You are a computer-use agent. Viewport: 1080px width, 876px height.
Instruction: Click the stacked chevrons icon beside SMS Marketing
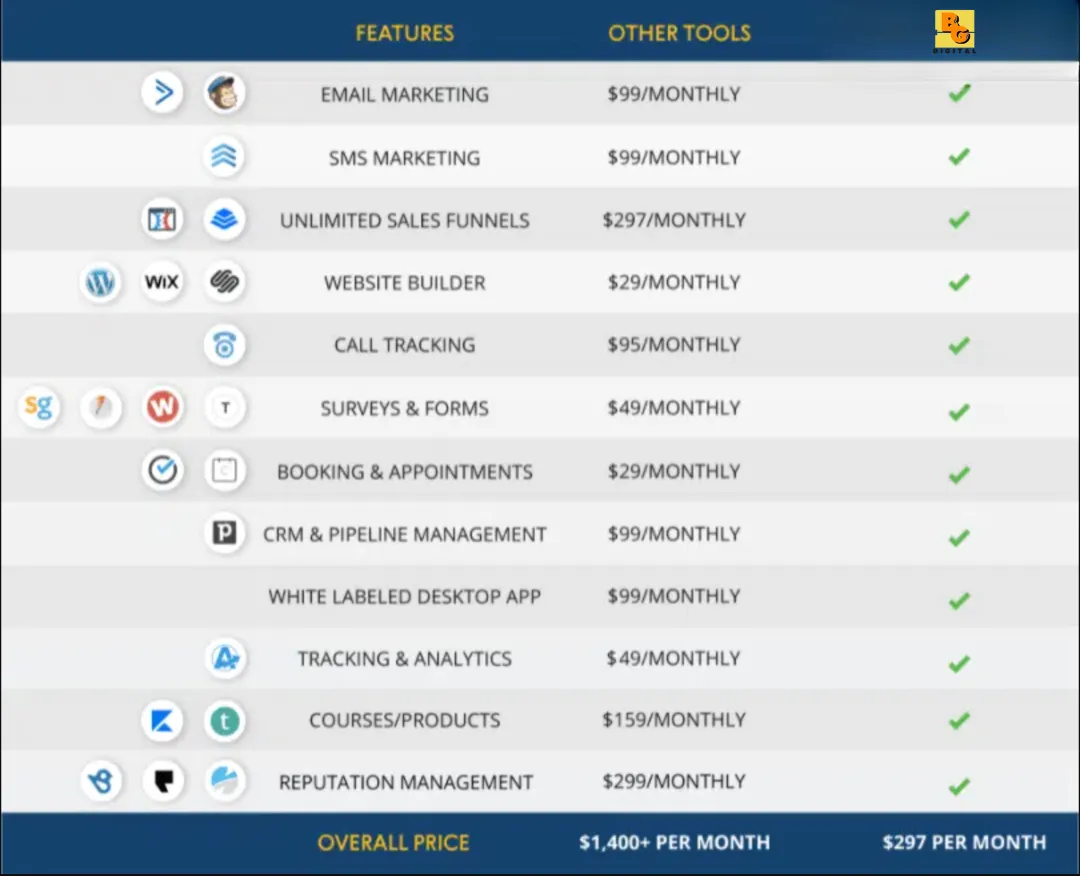click(225, 156)
